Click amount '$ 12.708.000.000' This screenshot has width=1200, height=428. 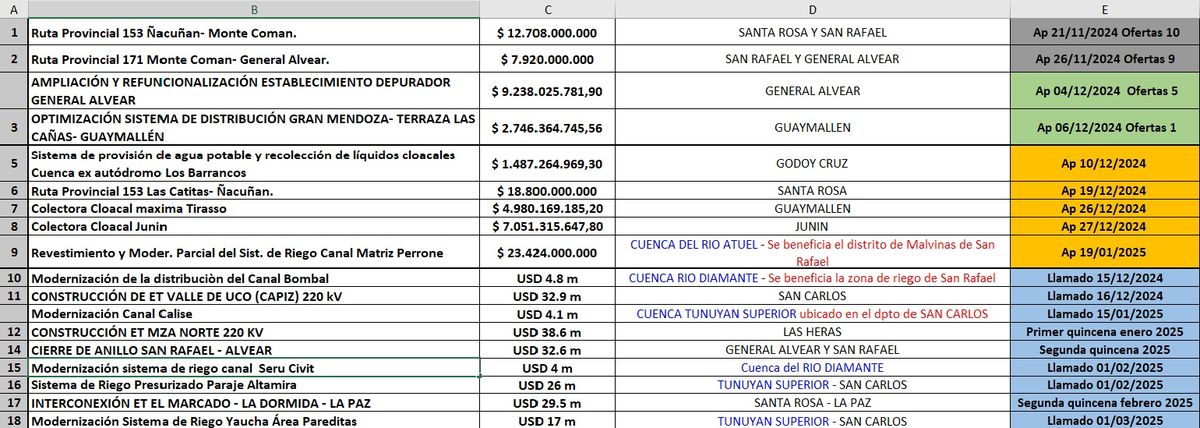(x=547, y=32)
